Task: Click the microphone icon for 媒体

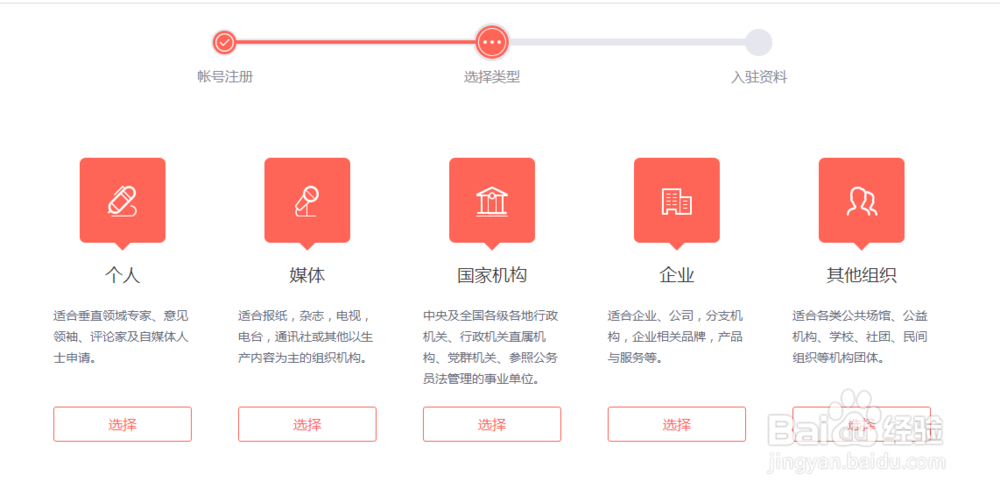Action: (x=307, y=201)
